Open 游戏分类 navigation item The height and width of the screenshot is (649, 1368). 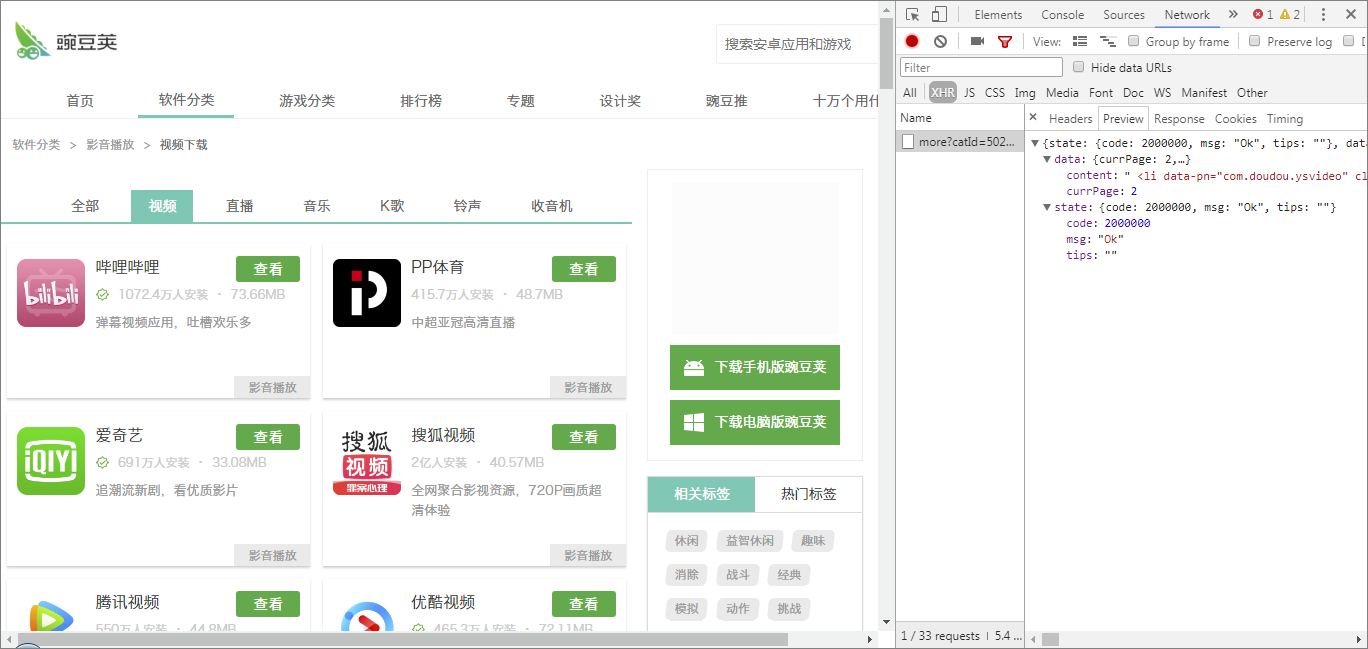coord(307,101)
